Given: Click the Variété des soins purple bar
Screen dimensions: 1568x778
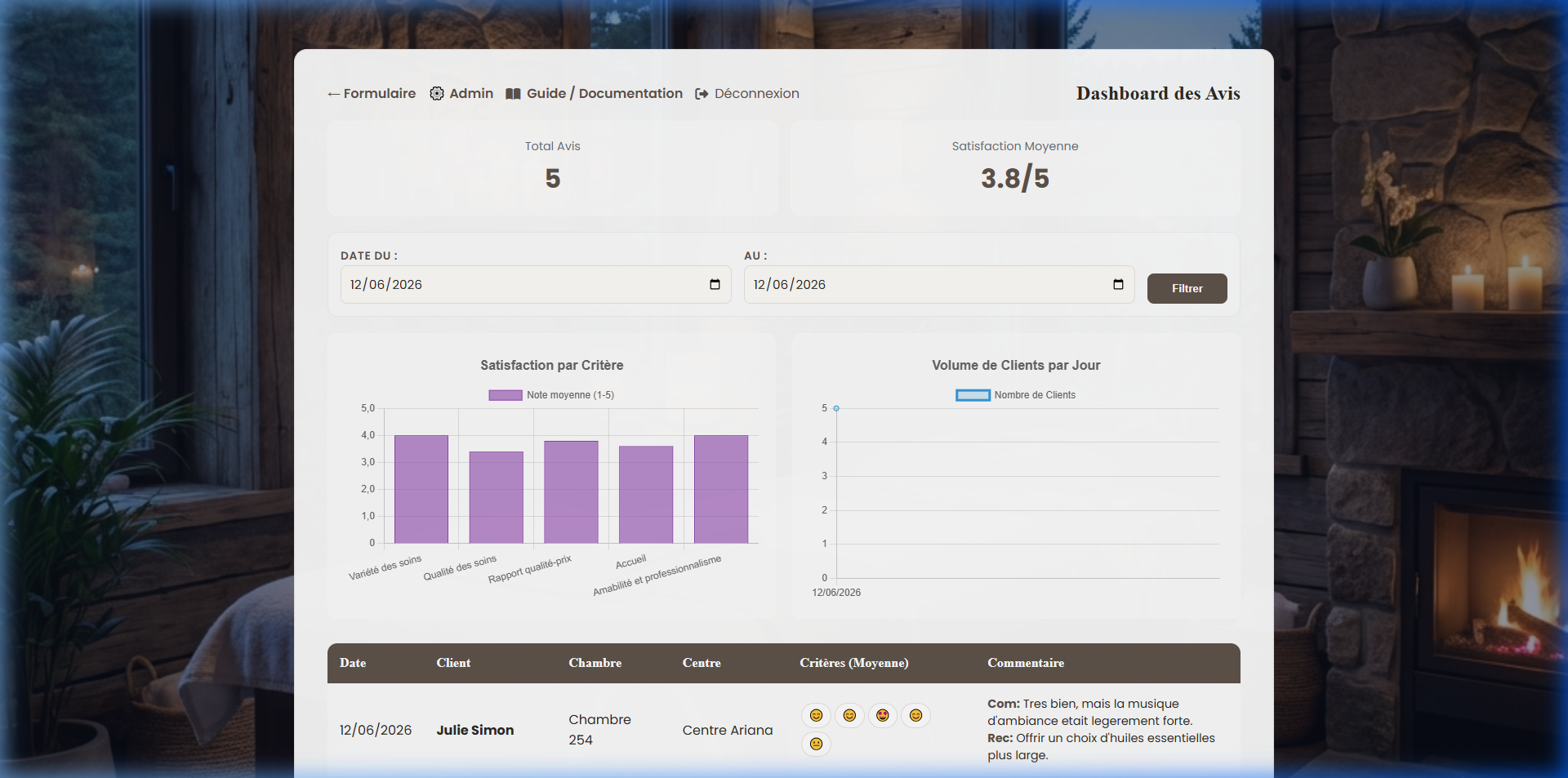Looking at the screenshot, I should click(x=421, y=489).
